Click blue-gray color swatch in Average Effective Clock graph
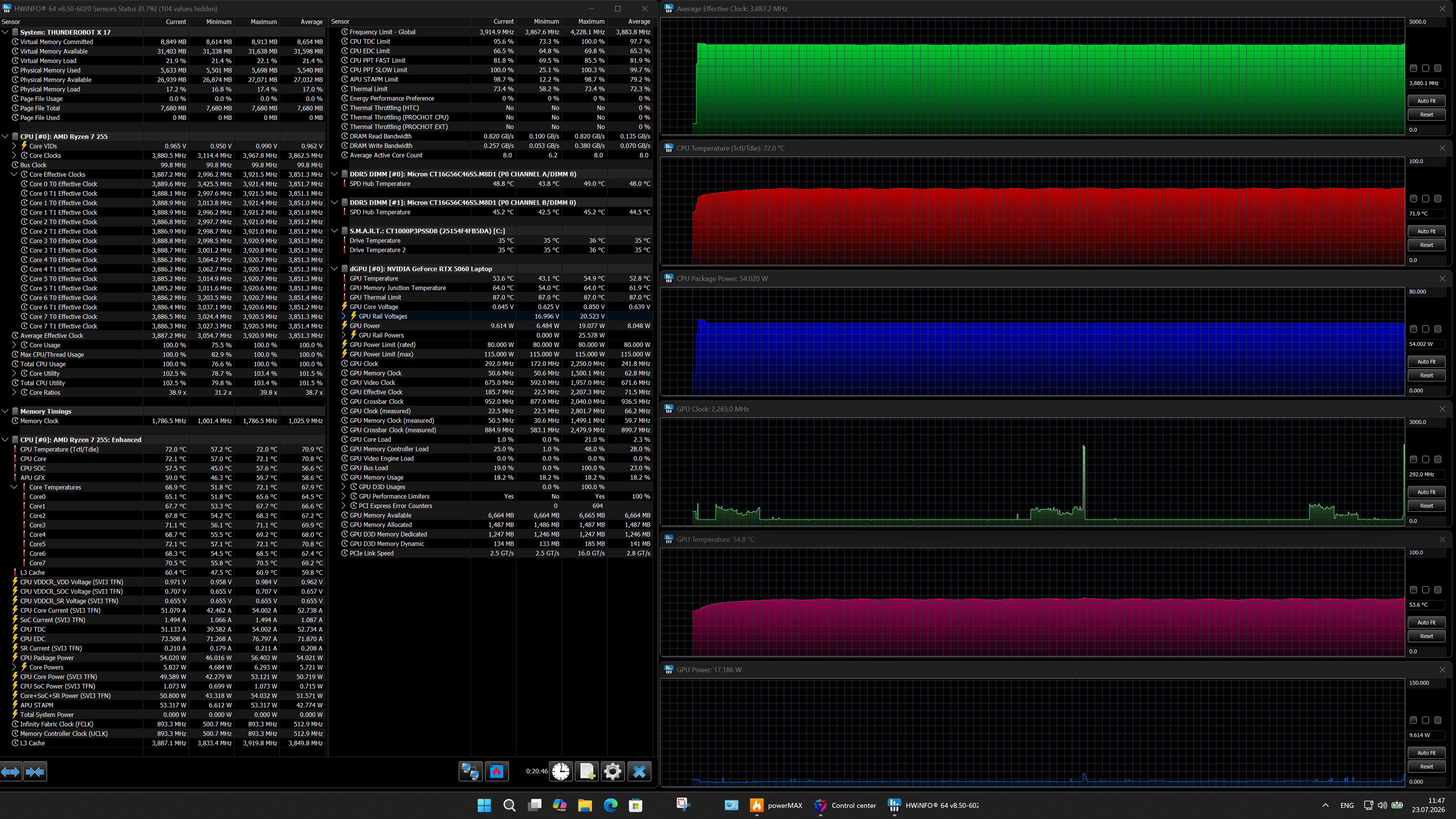The image size is (1456, 819). point(1438,68)
